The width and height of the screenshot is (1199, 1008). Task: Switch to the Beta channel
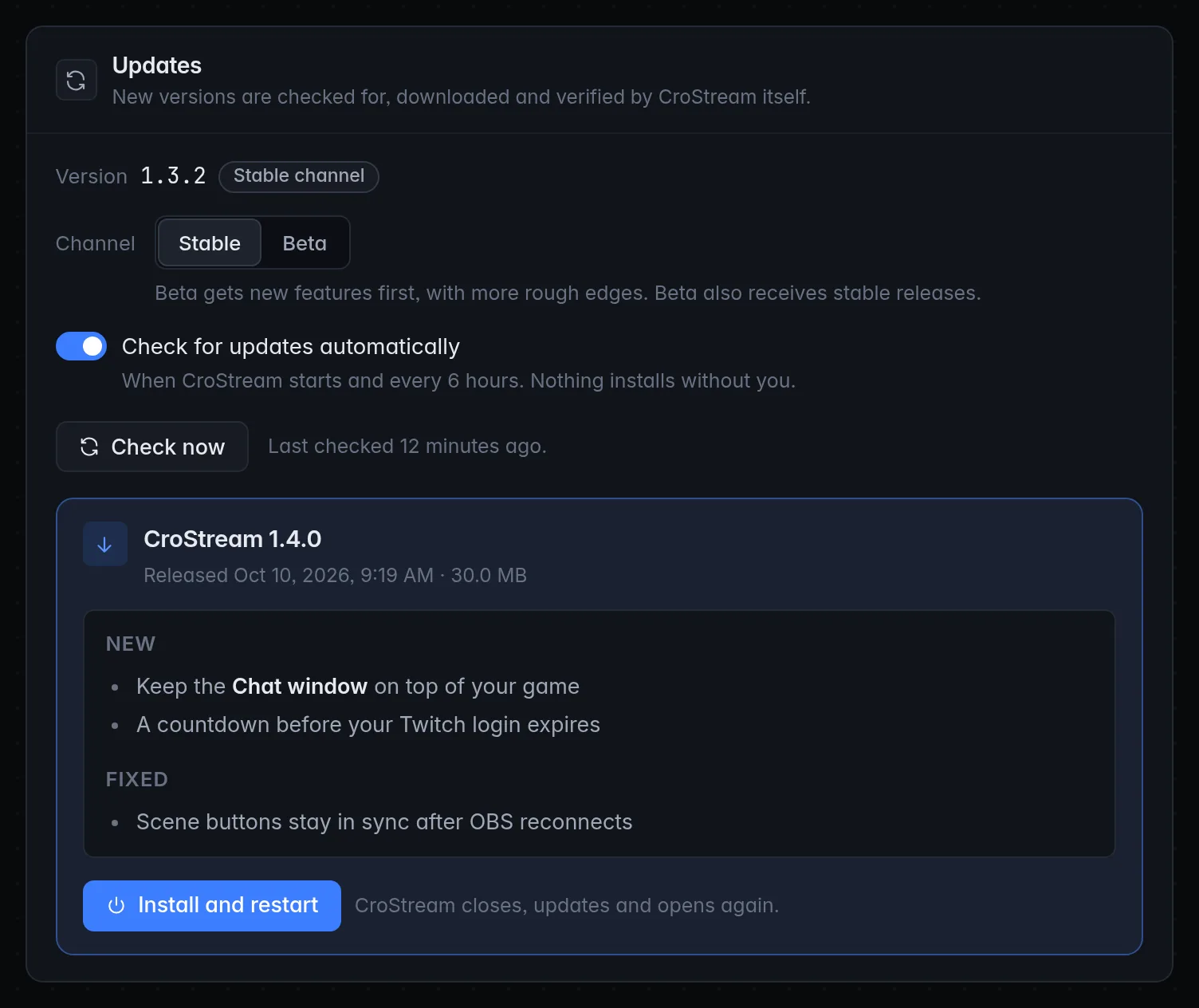coord(305,243)
